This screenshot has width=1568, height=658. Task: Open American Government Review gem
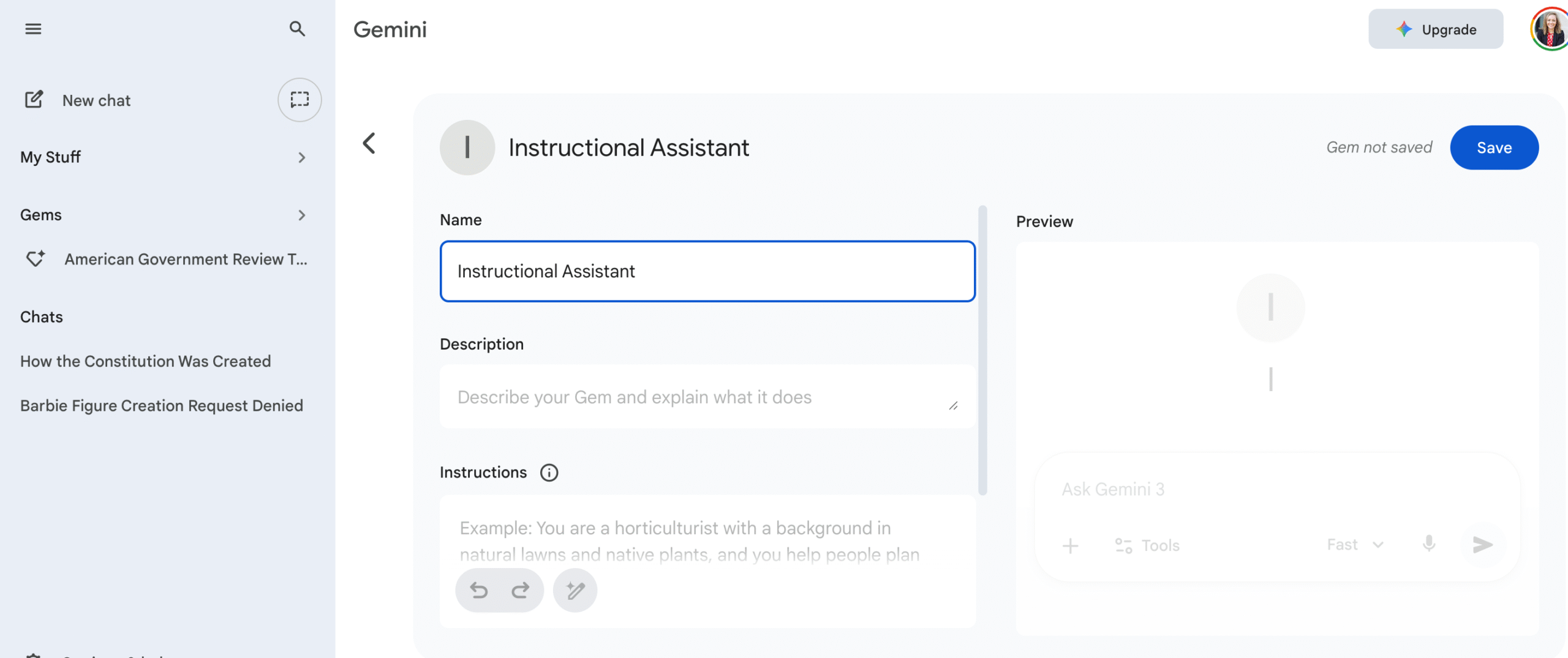click(186, 260)
